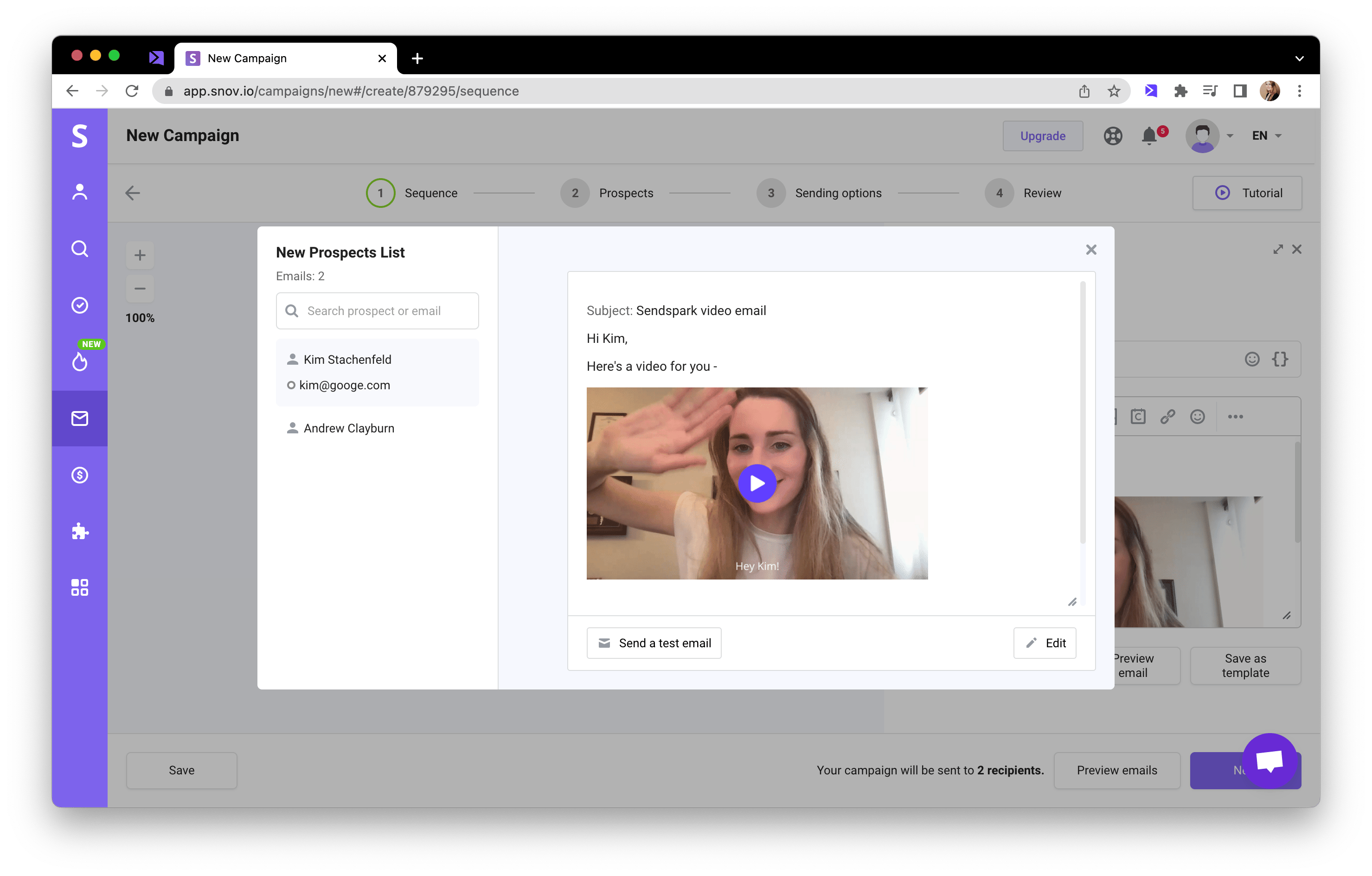Screen dimensions: 1372x876
Task: Zoom out with the minus button
Action: (x=140, y=289)
